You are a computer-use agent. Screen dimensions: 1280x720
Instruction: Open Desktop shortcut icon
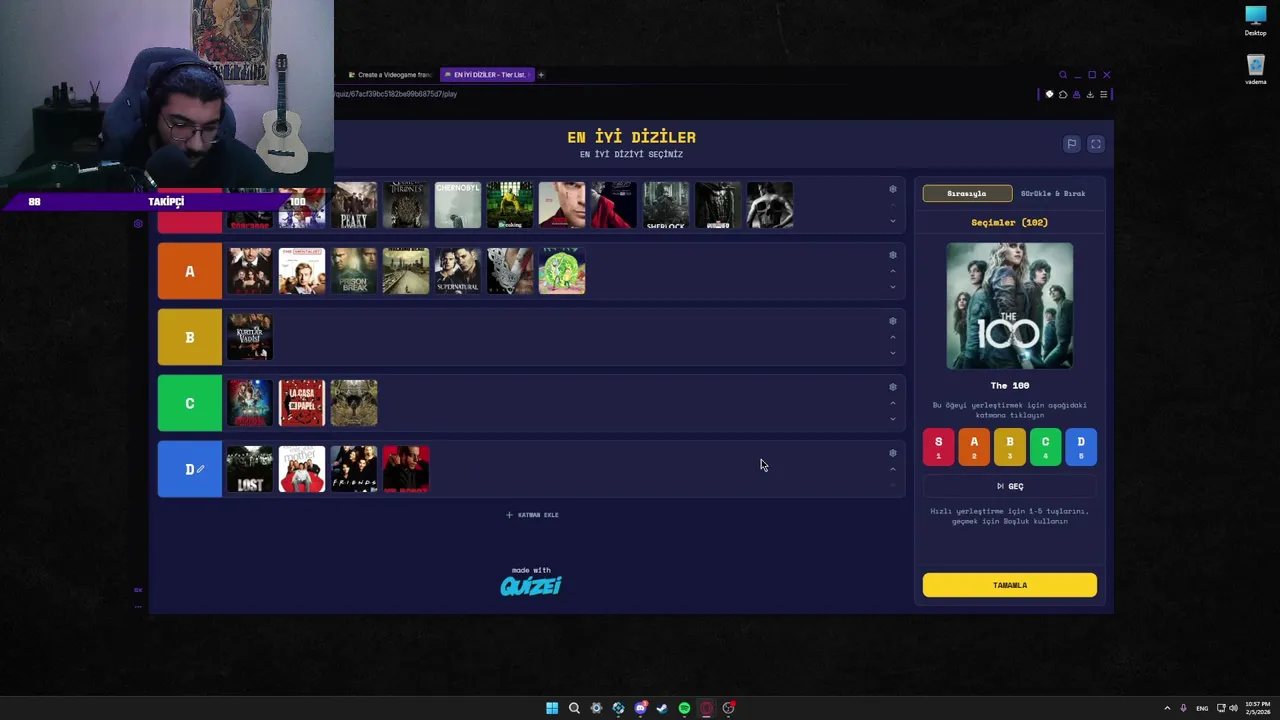(1256, 21)
